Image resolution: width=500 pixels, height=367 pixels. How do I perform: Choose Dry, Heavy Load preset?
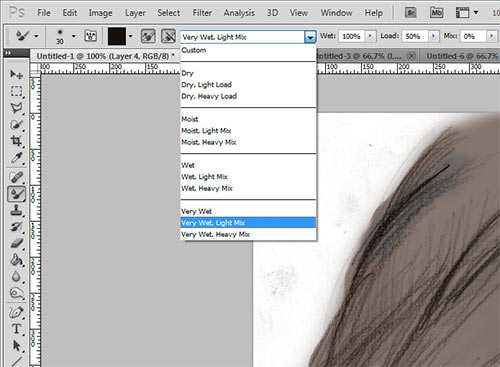coord(248,96)
